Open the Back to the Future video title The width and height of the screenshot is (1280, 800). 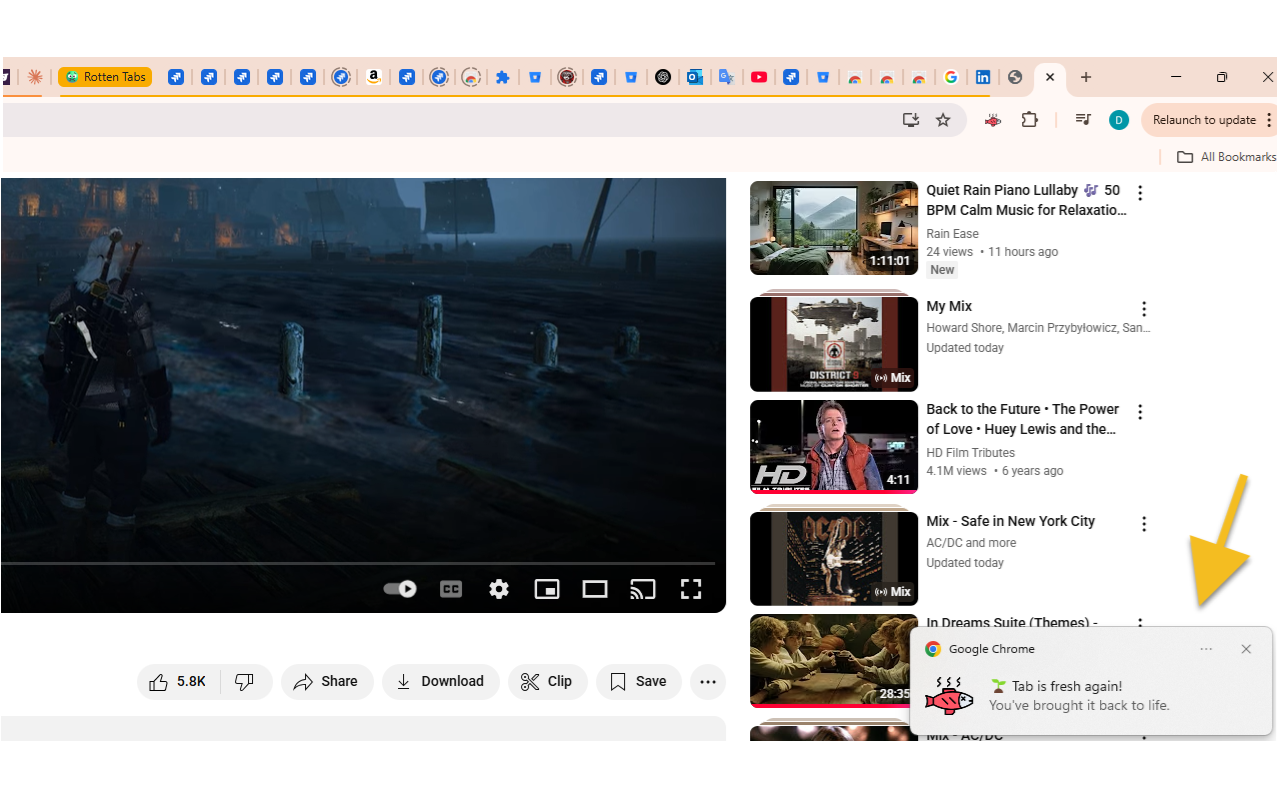(1022, 419)
